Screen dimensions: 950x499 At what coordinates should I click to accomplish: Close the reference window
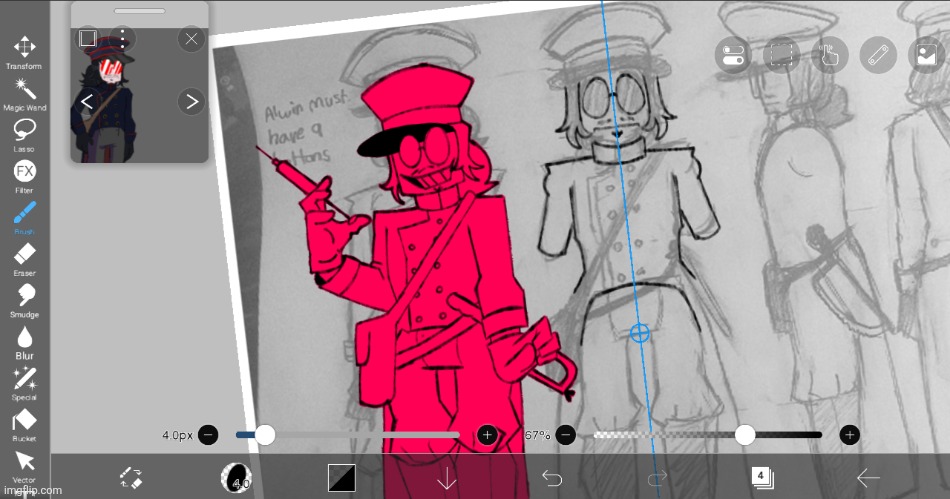point(191,39)
